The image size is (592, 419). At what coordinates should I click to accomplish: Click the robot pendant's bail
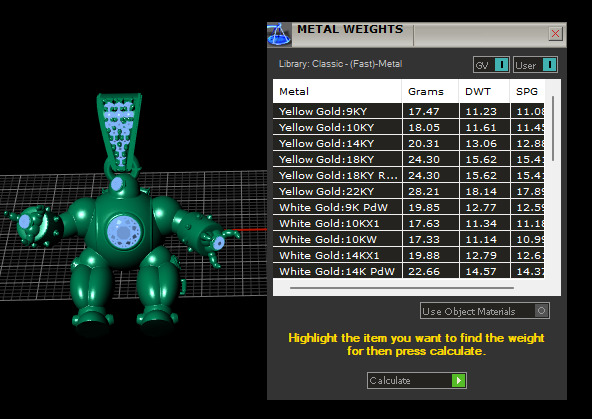tap(120, 132)
